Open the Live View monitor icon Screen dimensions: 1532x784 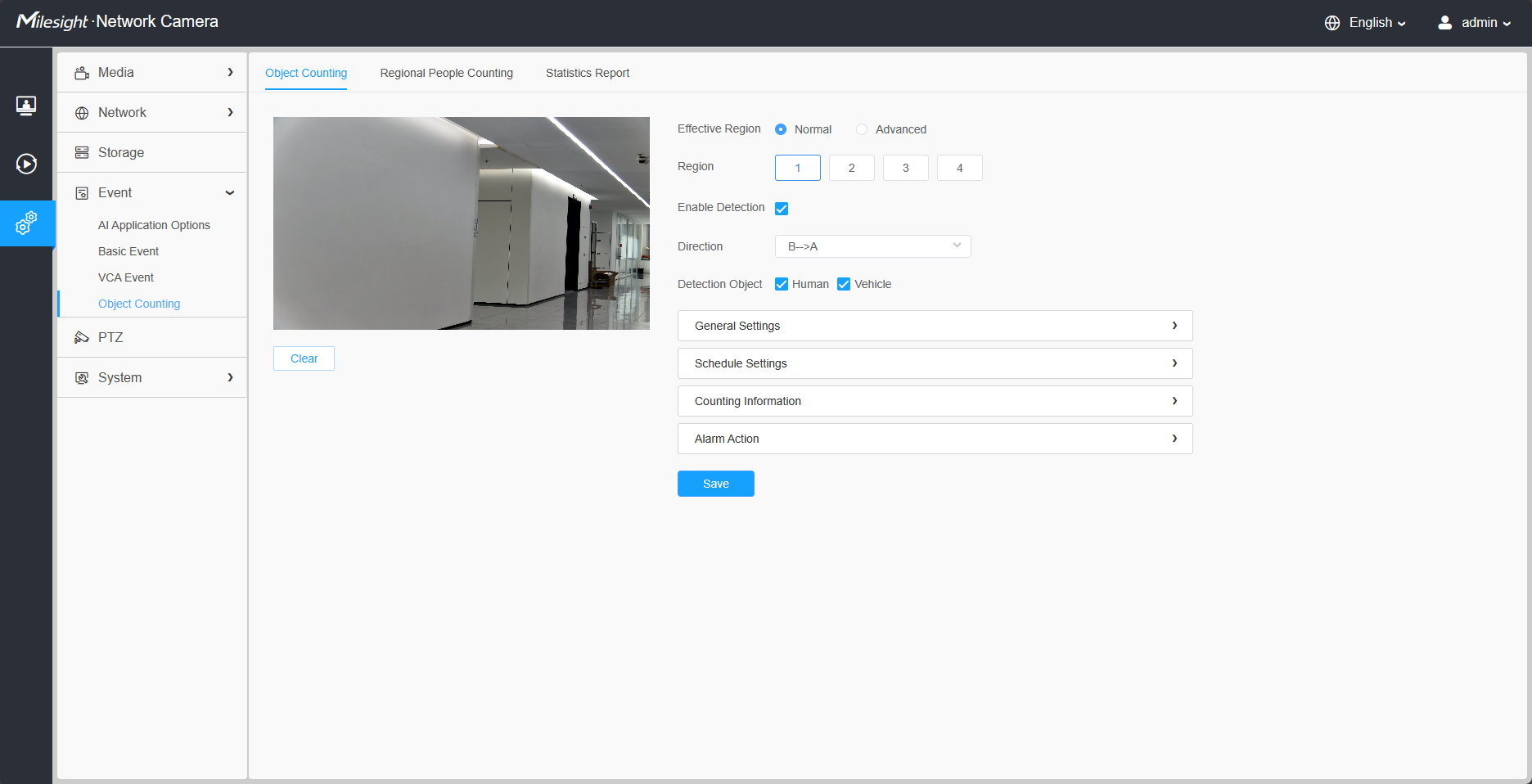tap(26, 106)
